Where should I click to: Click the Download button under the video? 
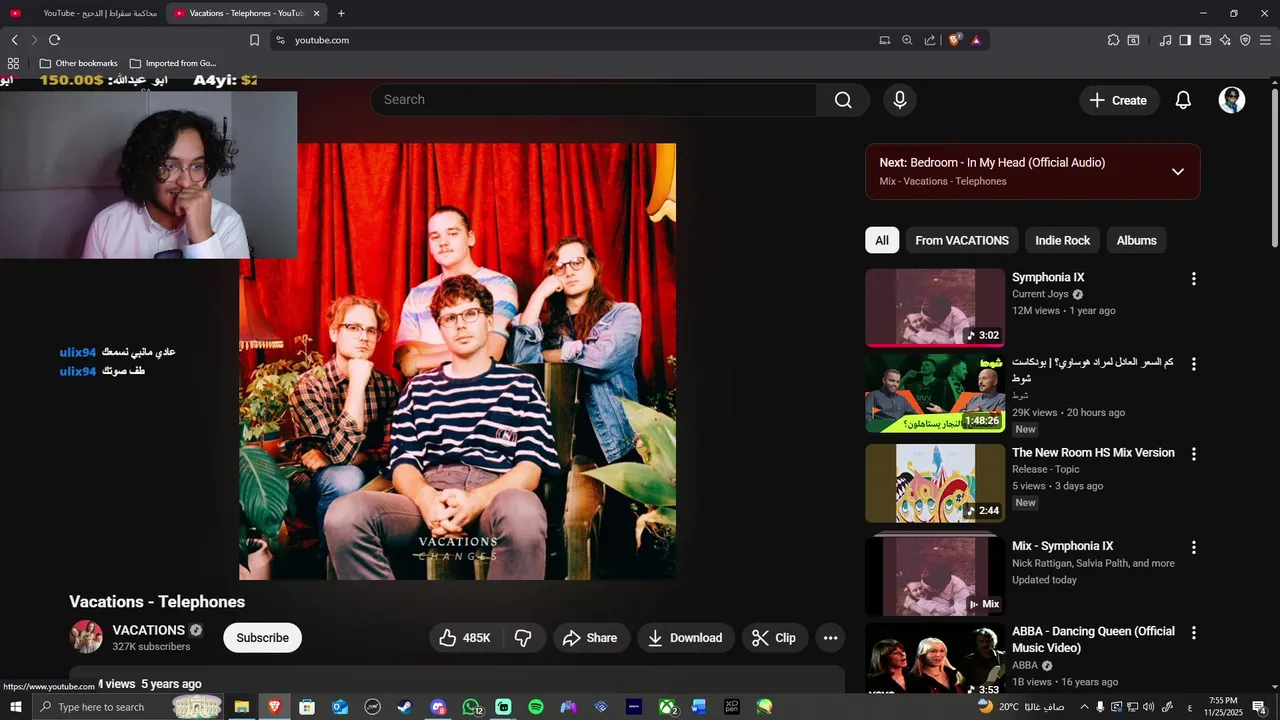[685, 638]
